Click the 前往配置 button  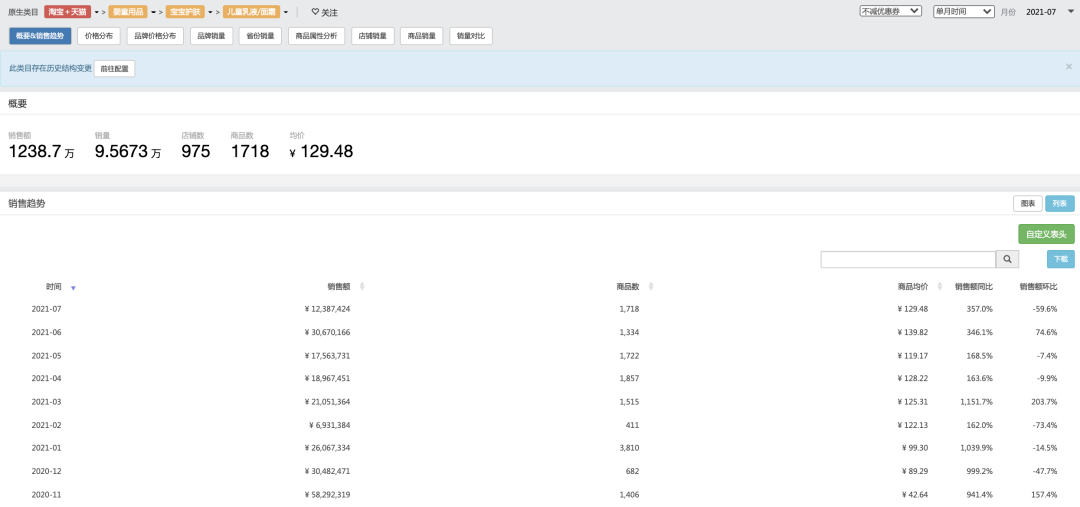(114, 69)
